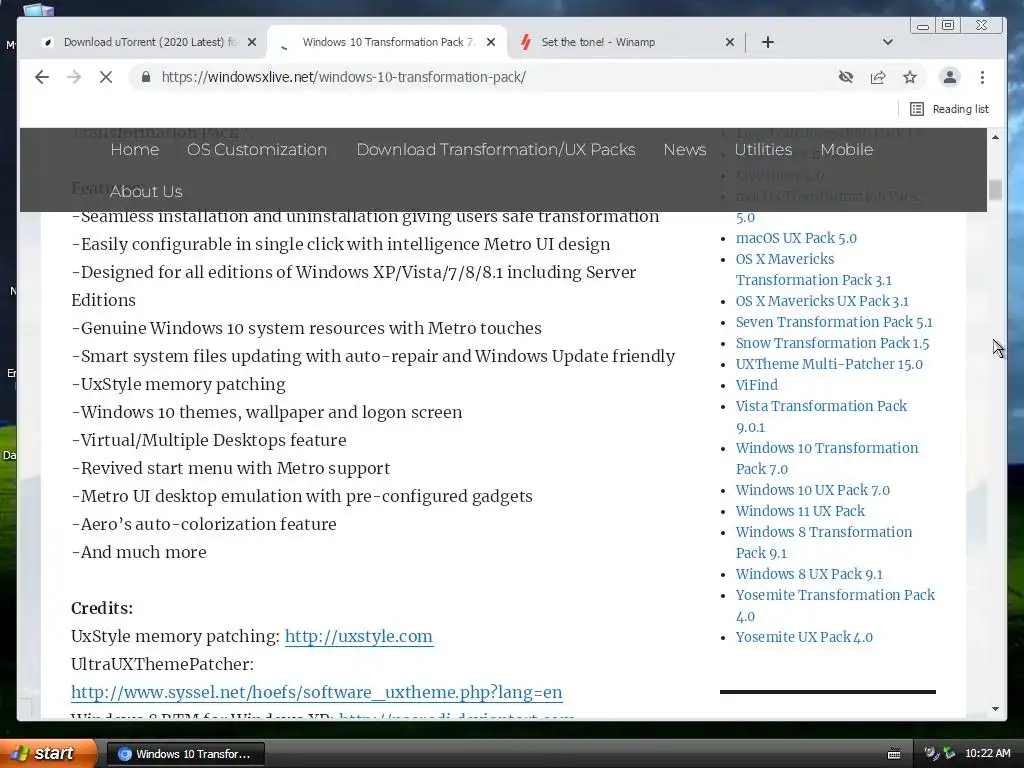Click the address bar URL field
This screenshot has height=768, width=1024.
[483, 77]
